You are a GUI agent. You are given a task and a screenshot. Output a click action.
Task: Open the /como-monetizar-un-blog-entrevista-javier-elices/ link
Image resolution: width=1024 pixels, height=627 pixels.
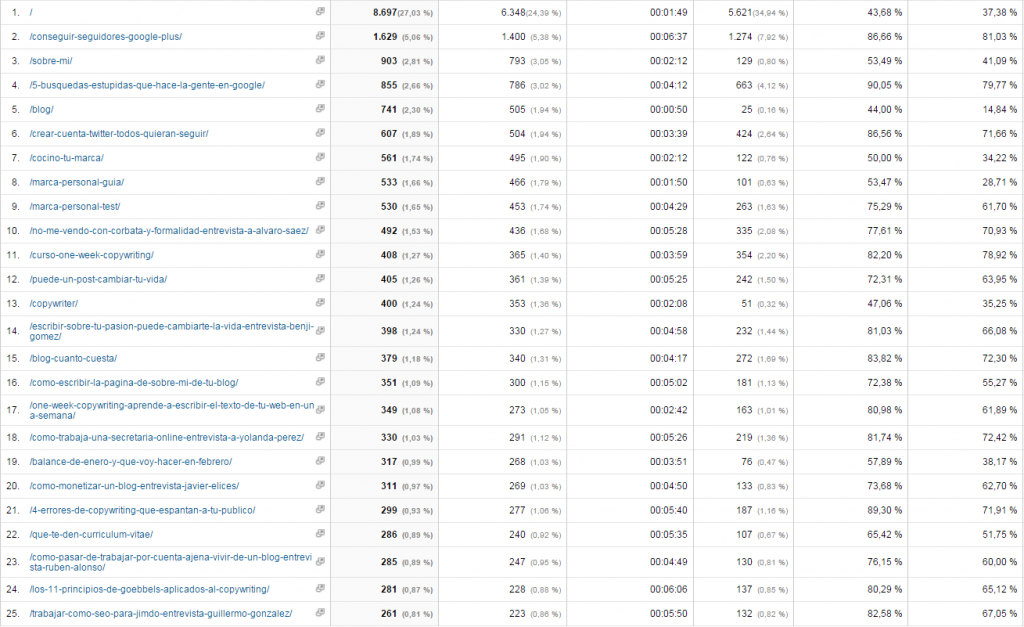(134, 486)
